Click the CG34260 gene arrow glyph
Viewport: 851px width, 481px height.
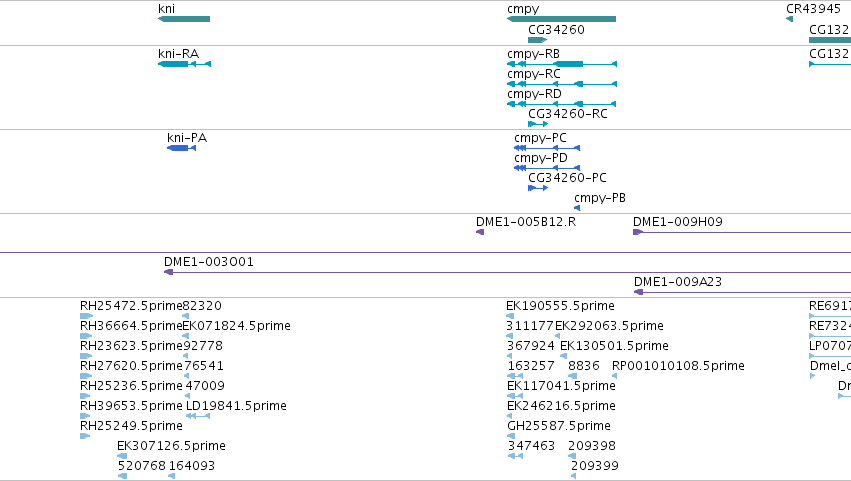[537, 40]
